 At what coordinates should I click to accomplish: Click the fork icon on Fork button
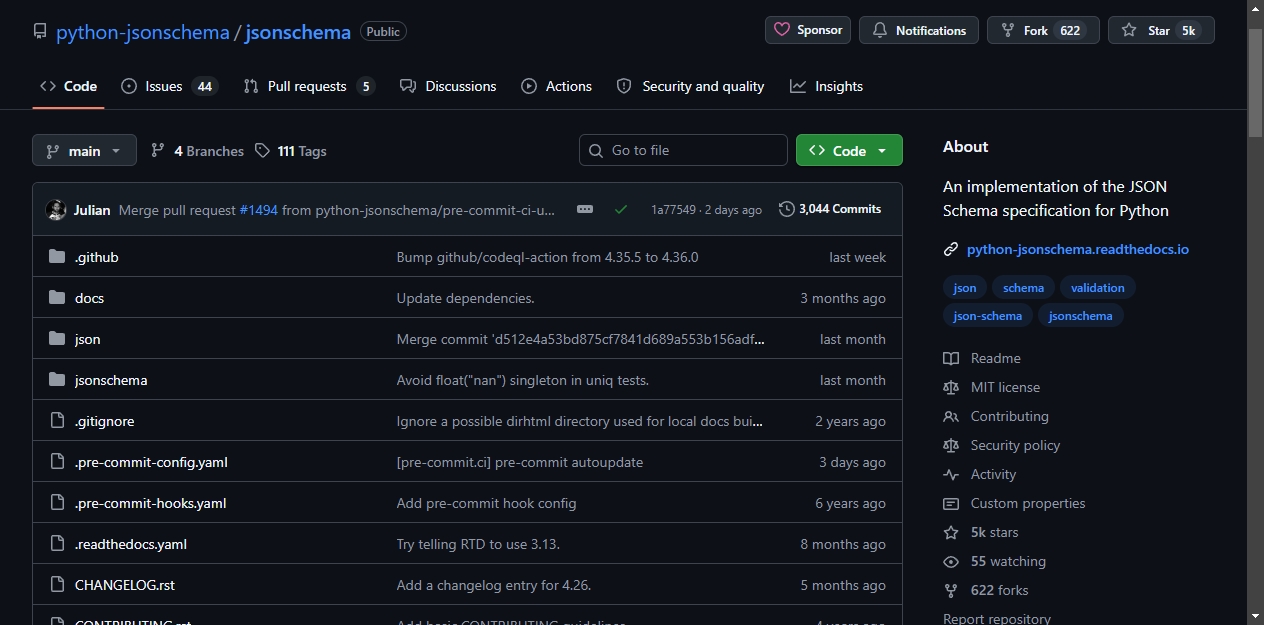[x=1008, y=30]
